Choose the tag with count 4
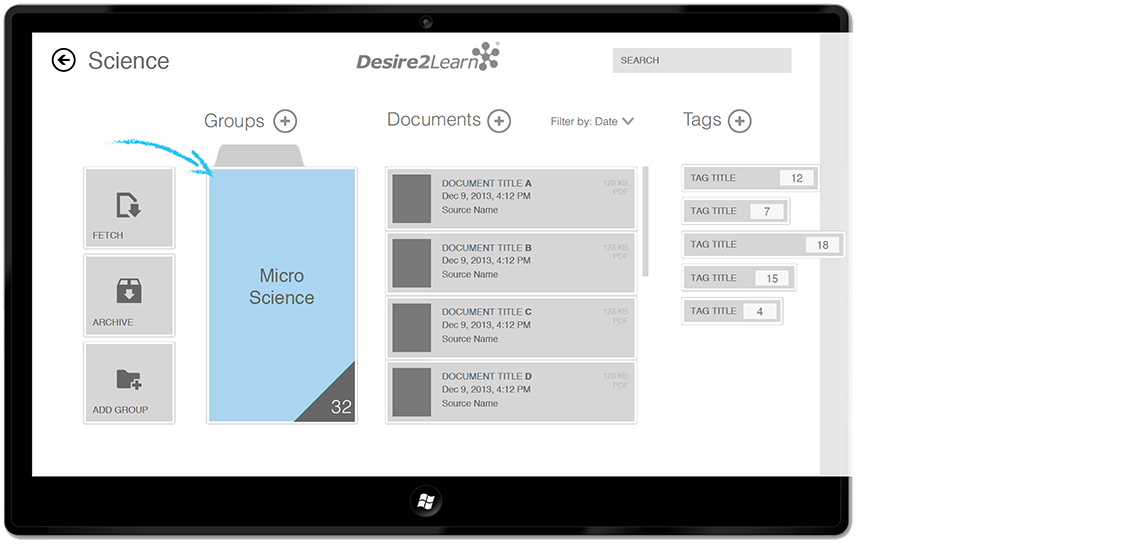Screen dimensions: 1143x545 click(731, 311)
